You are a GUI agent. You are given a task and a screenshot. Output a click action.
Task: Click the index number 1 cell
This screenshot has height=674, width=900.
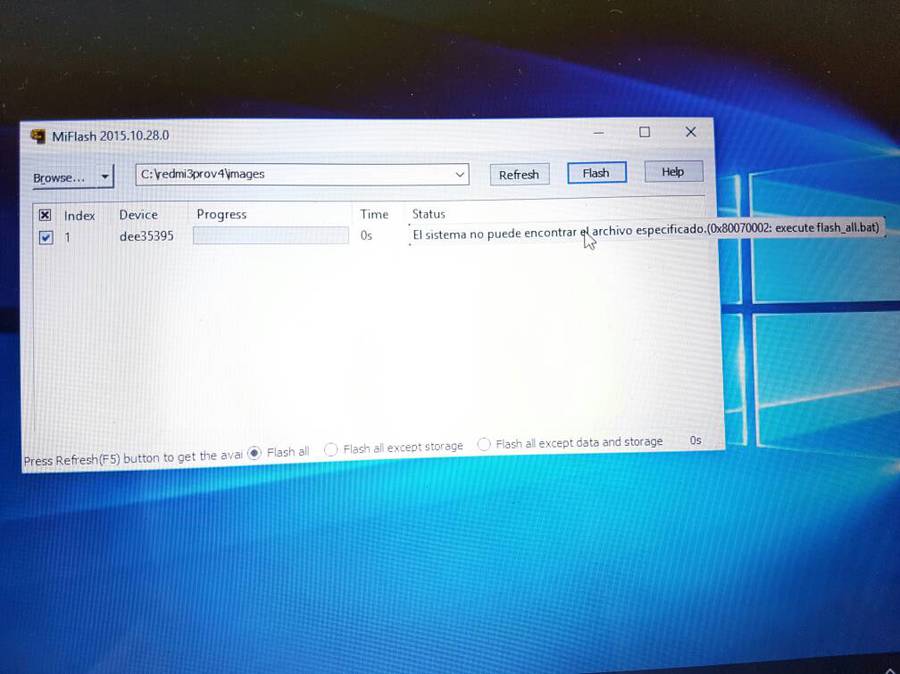[68, 237]
